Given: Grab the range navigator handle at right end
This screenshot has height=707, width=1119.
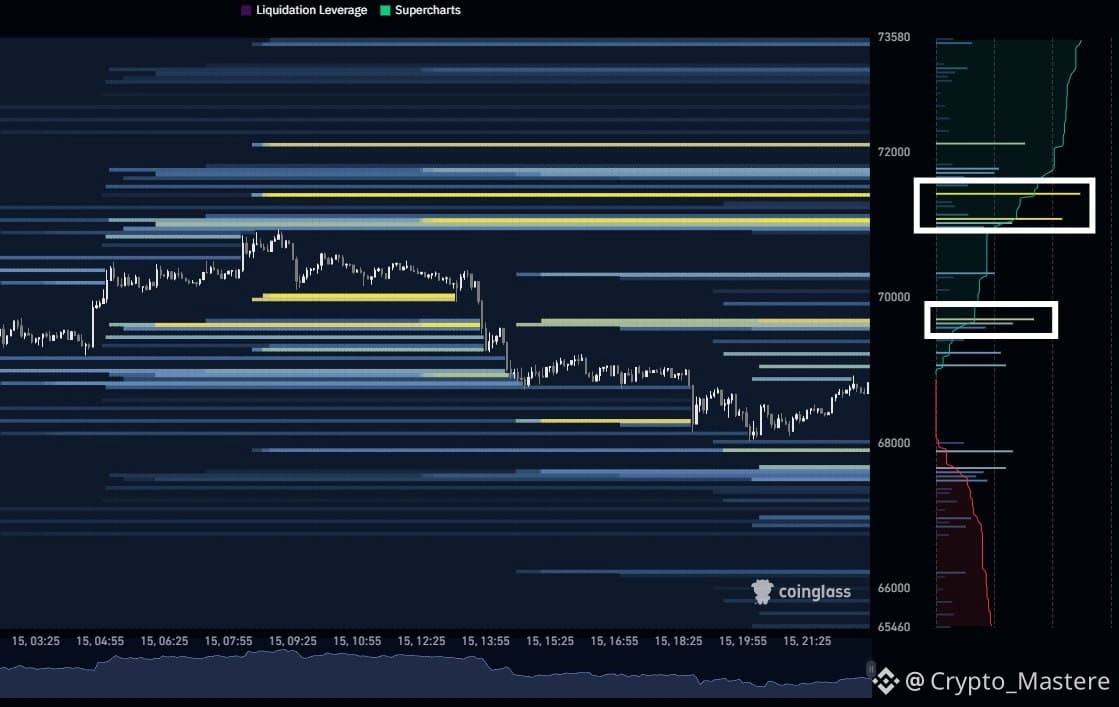Looking at the screenshot, I should pyautogui.click(x=870, y=668).
